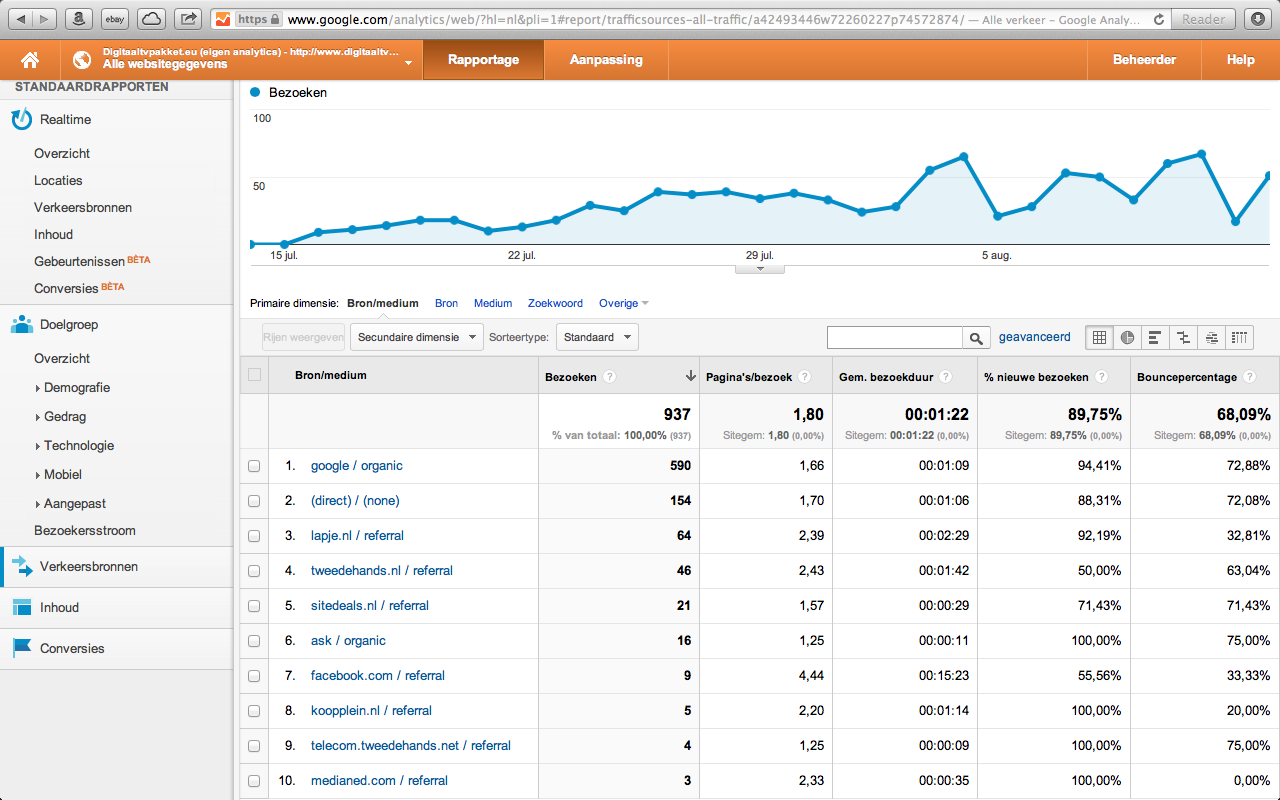This screenshot has height=800, width=1280.
Task: Switch to the term cloud view icon
Action: point(1212,337)
